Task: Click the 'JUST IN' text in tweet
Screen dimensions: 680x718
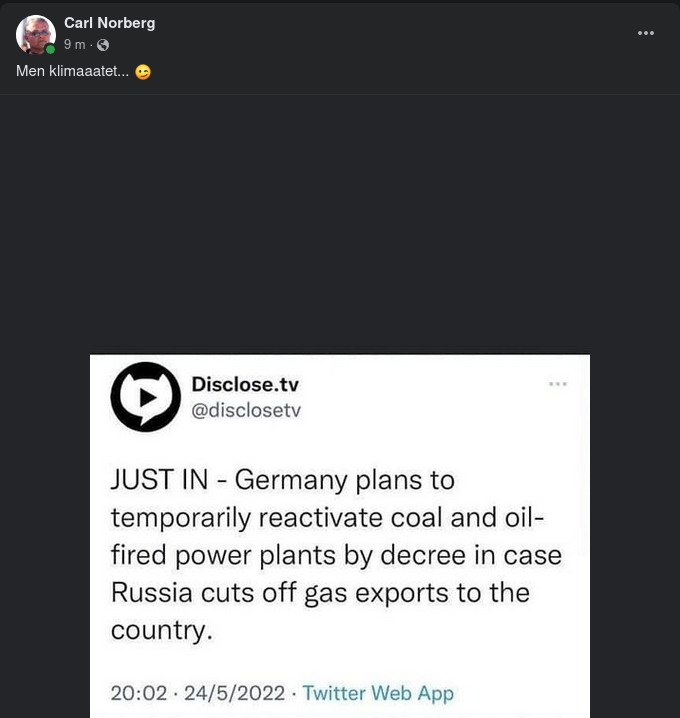Action: (x=159, y=480)
